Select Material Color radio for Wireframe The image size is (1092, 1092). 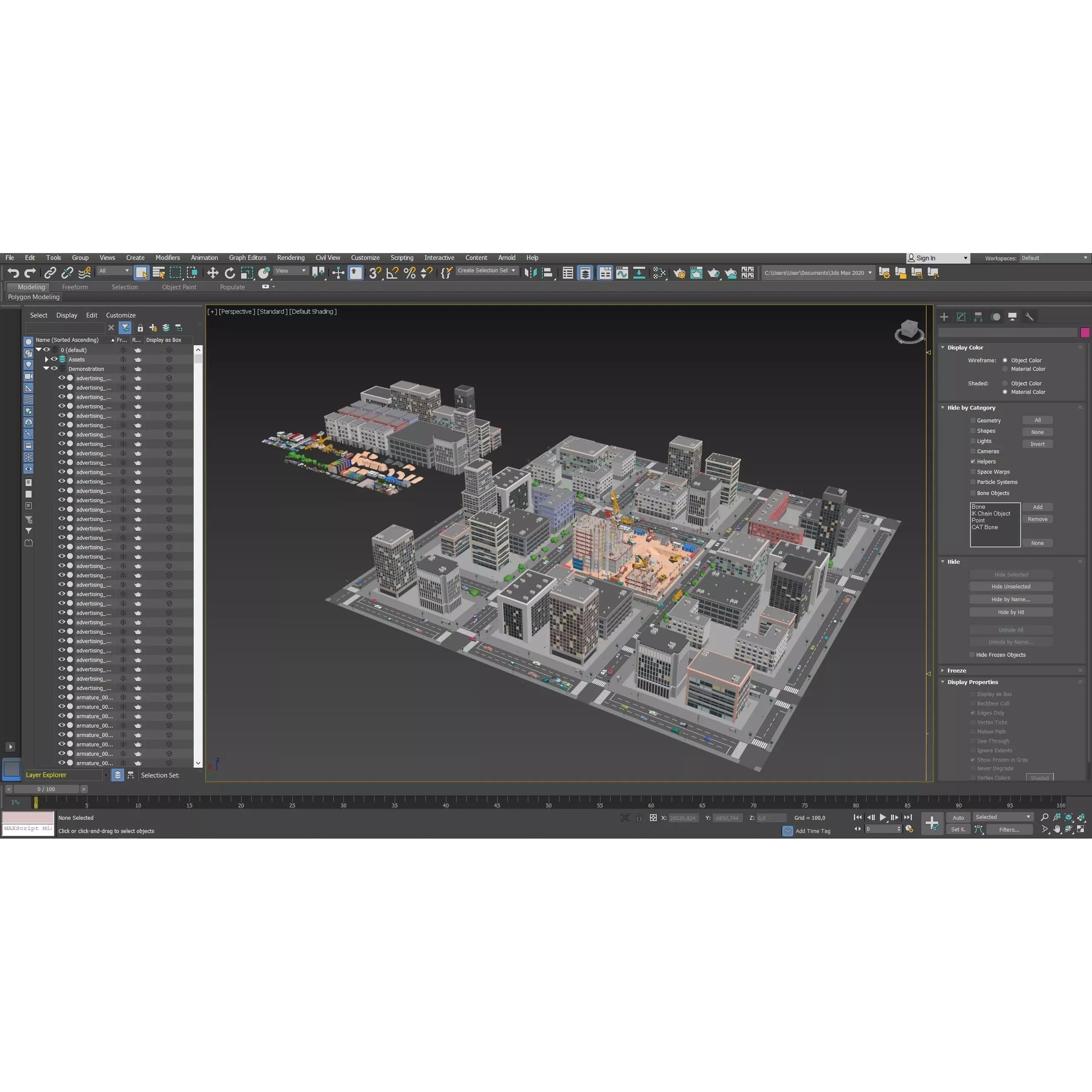pos(1005,369)
